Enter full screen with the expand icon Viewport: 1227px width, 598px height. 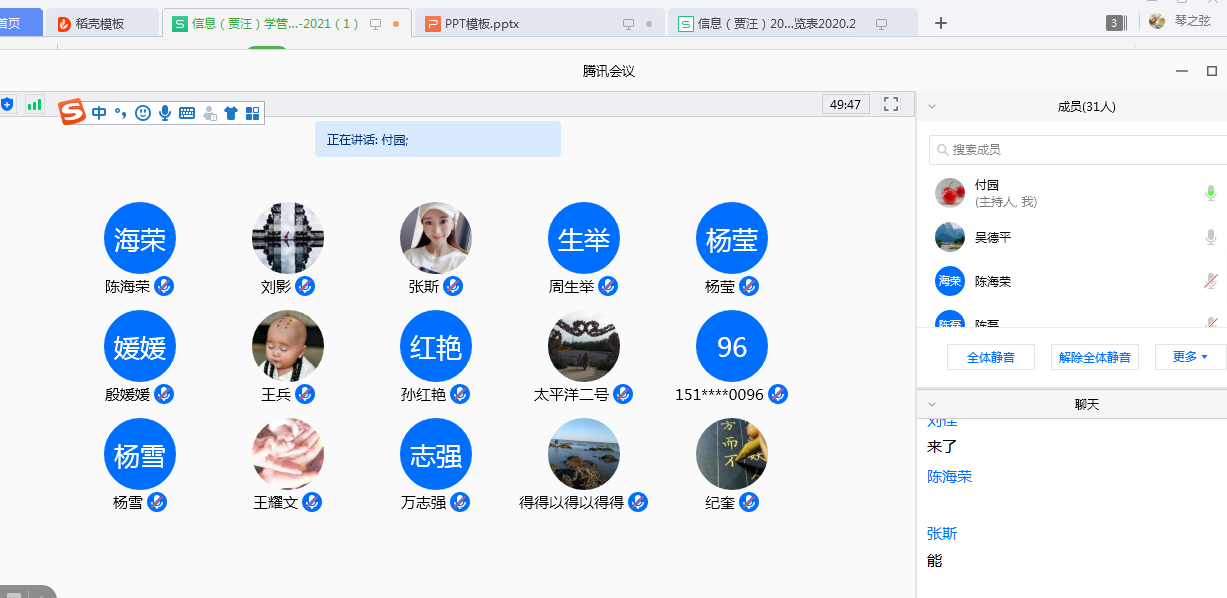pos(891,104)
